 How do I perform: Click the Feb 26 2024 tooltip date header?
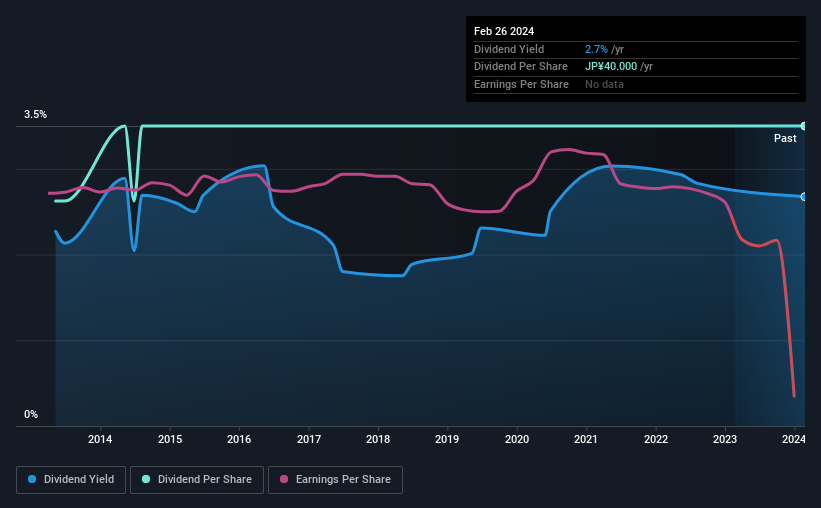[504, 31]
